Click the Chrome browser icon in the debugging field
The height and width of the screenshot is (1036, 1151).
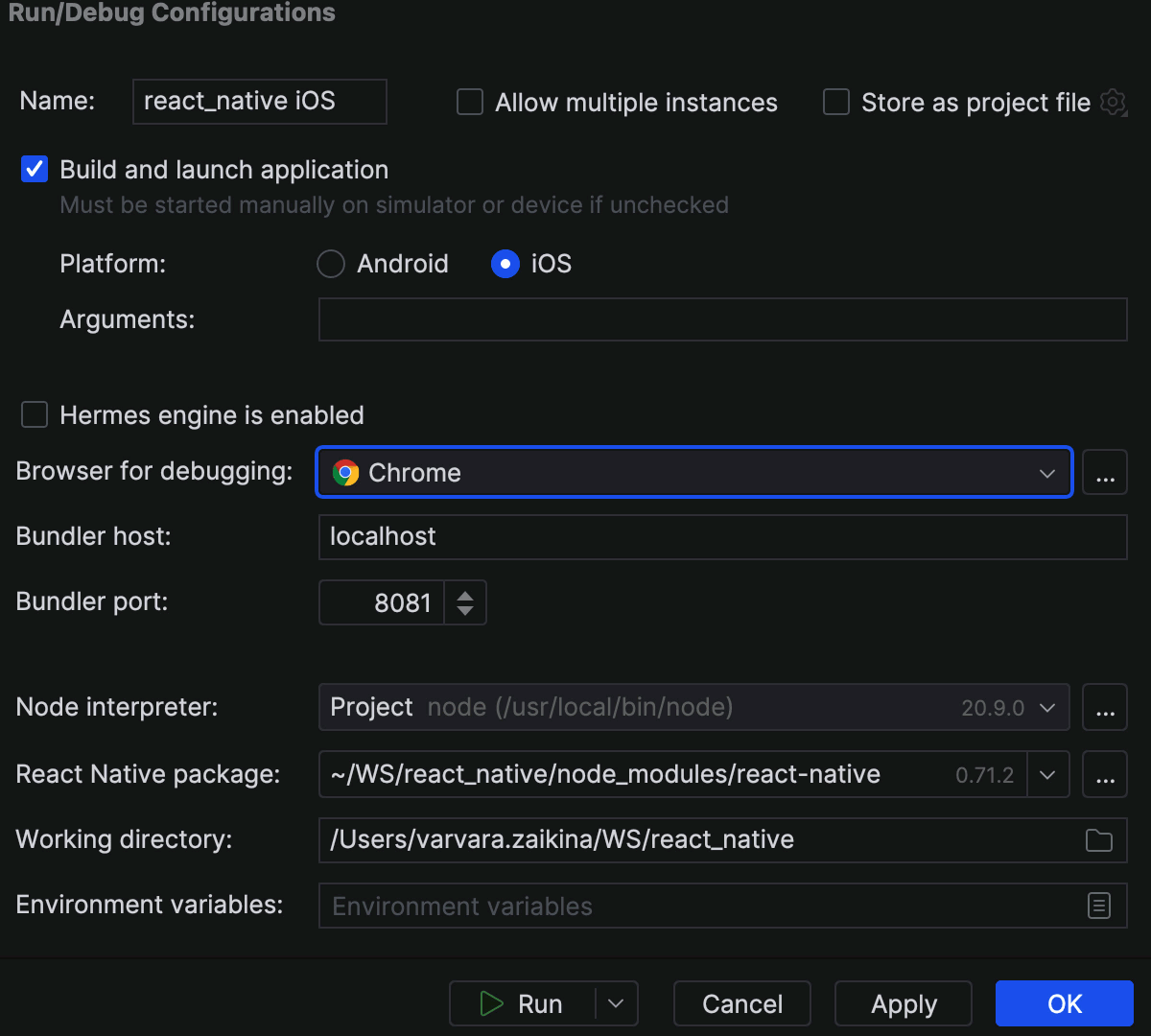(345, 472)
